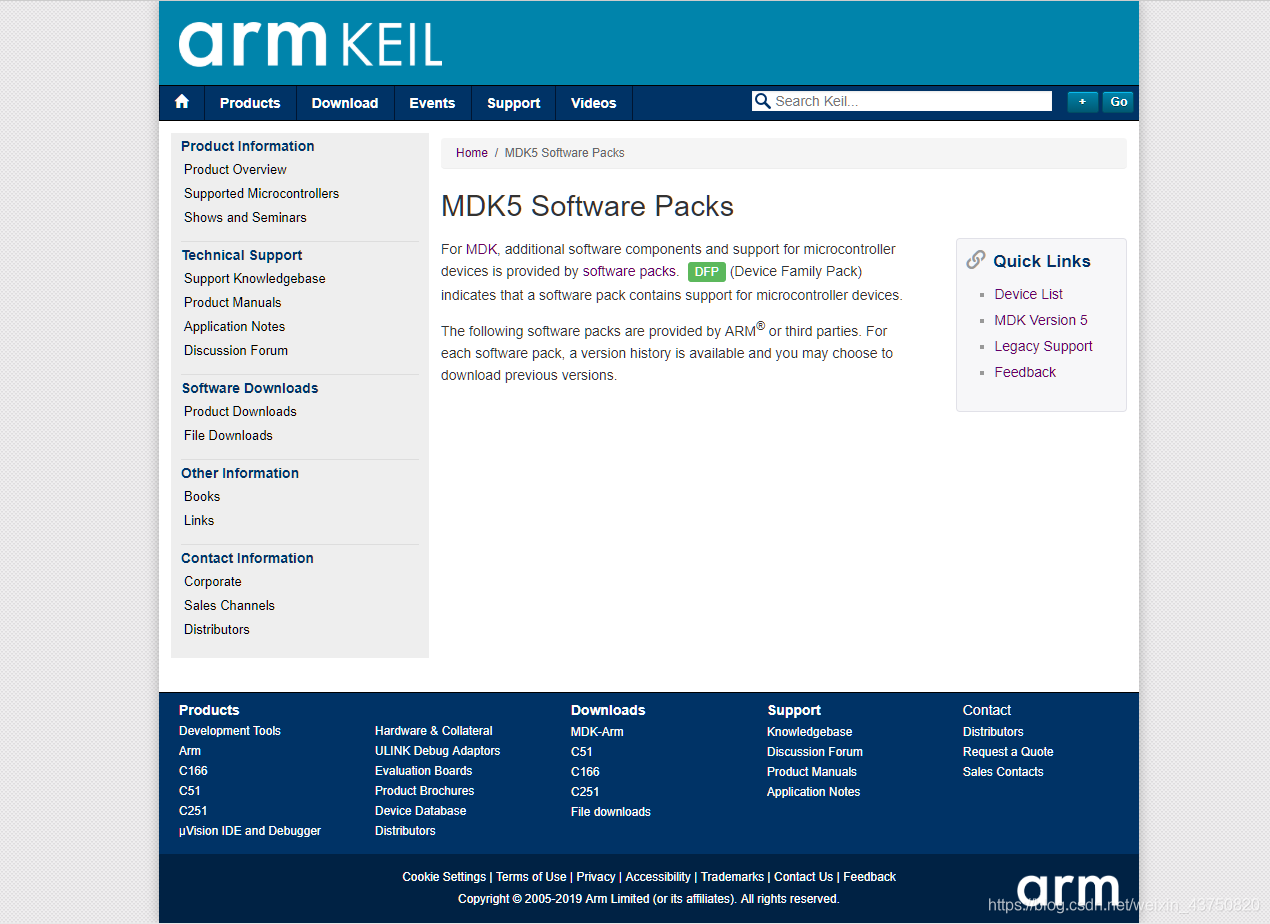Open Distributors in sidebar
This screenshot has width=1270, height=924.
(x=217, y=629)
